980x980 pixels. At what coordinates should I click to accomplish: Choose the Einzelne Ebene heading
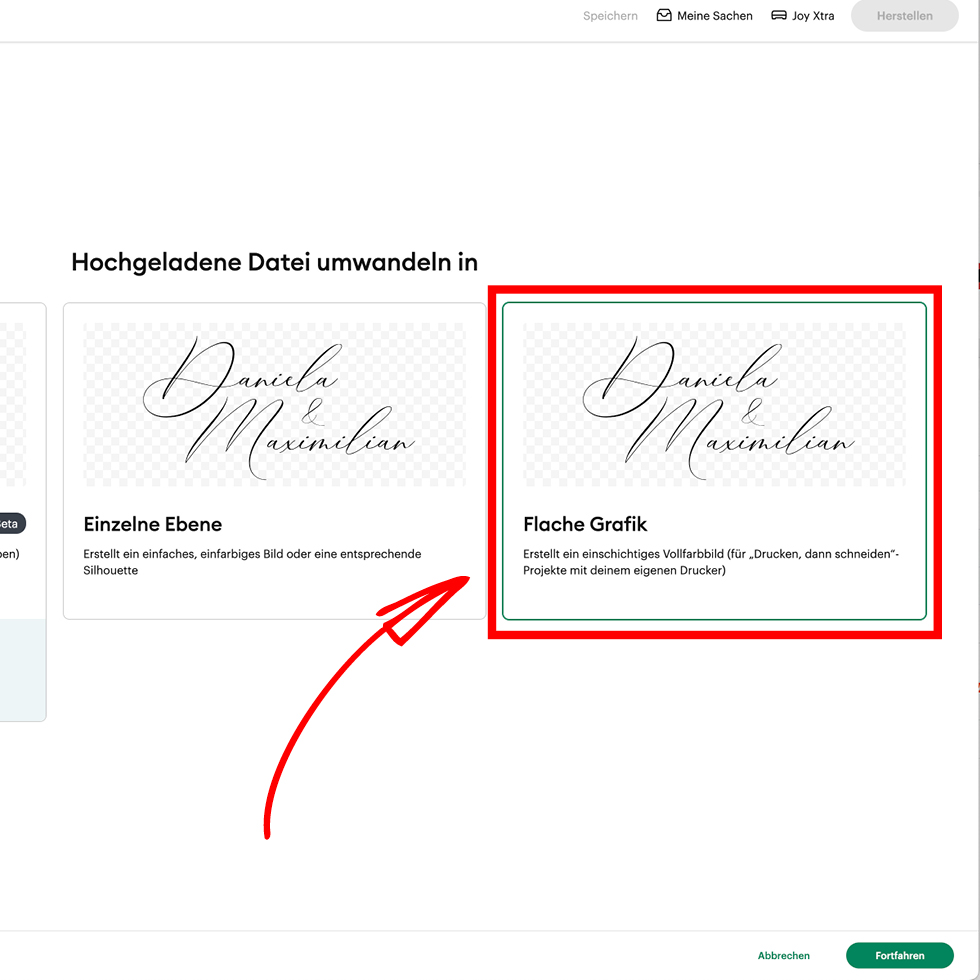point(152,524)
